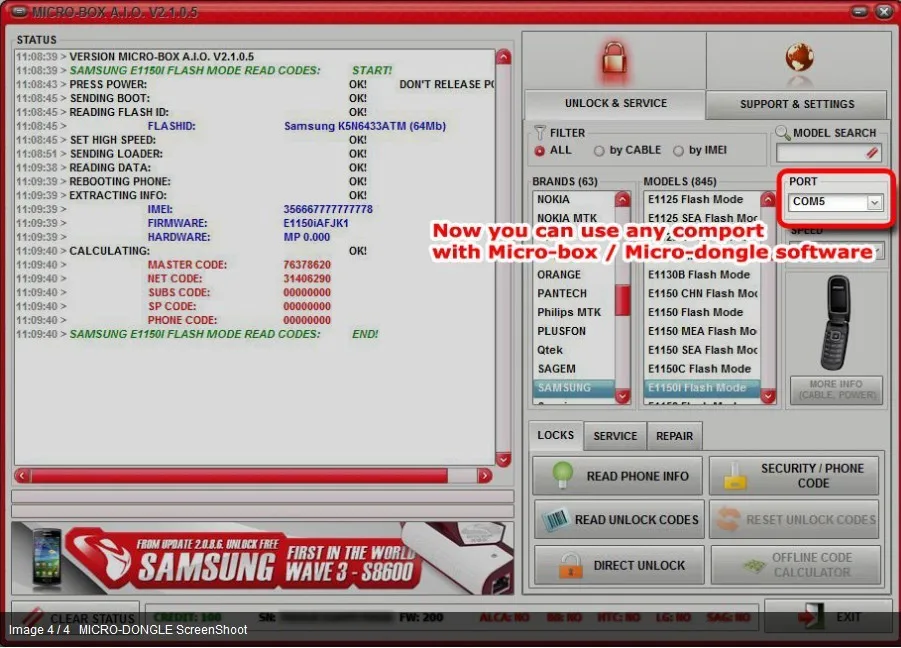Select E1150 MEA Flash Mode model
Screen dimensions: 901x648
pyautogui.click(x=702, y=331)
